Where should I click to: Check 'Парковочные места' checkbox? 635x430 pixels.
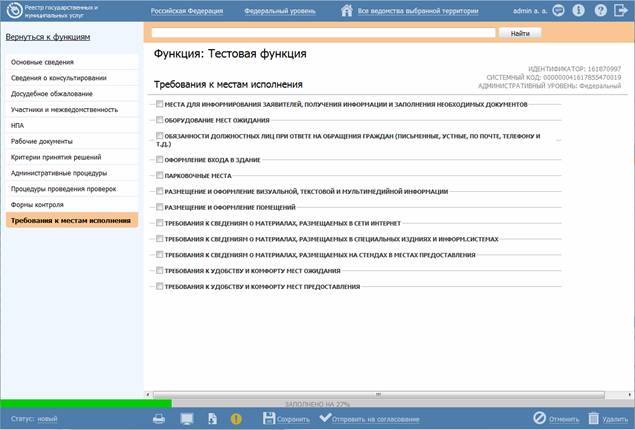(160, 175)
